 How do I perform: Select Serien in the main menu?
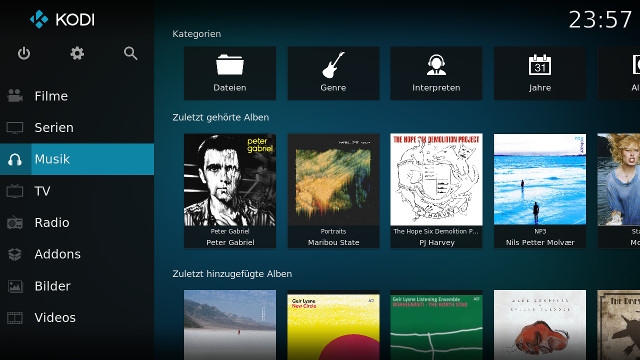pos(77,128)
